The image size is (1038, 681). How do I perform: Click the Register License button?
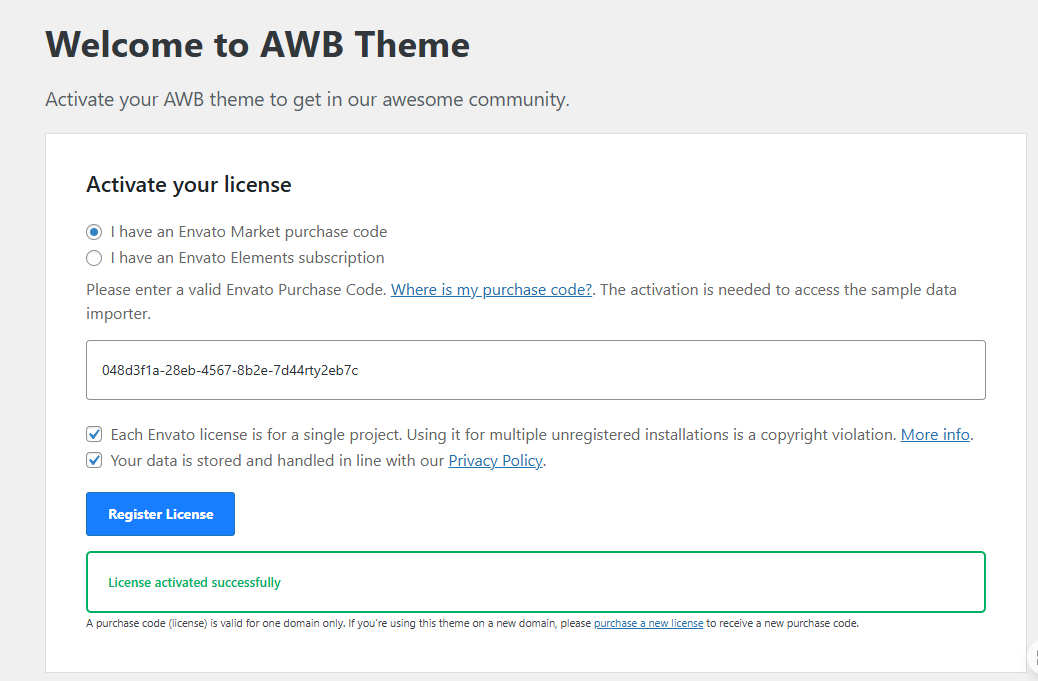click(x=160, y=514)
